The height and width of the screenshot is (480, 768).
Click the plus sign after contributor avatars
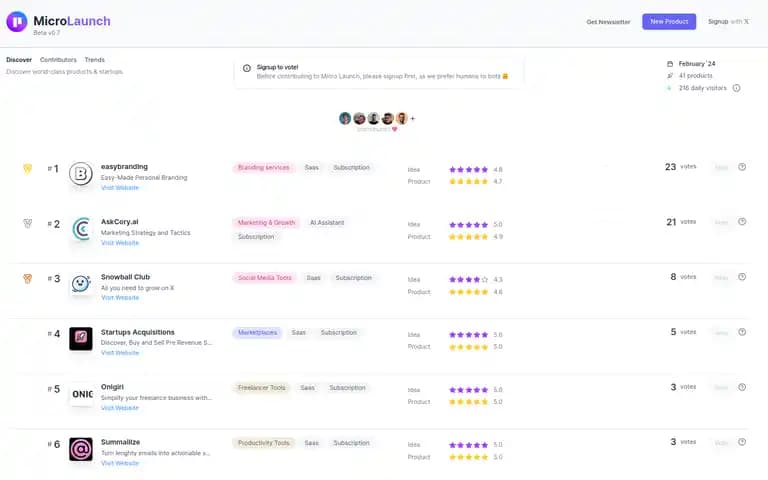point(413,119)
